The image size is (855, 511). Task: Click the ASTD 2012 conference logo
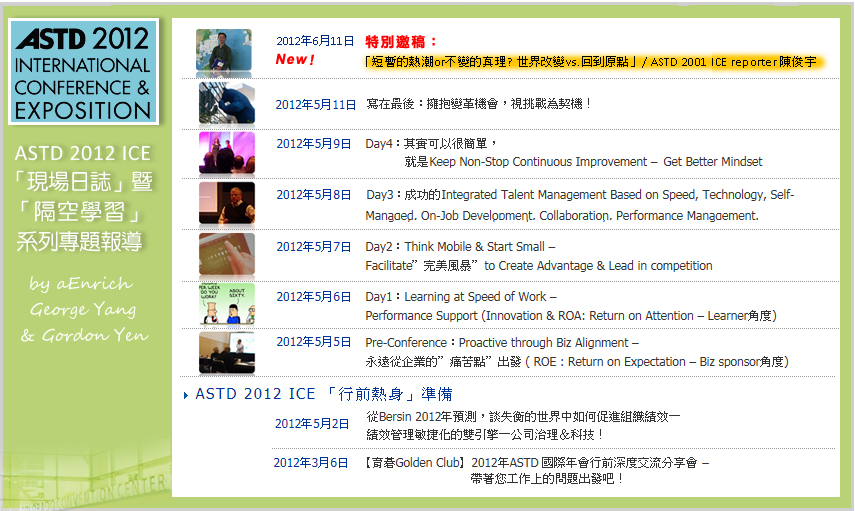pyautogui.click(x=83, y=72)
